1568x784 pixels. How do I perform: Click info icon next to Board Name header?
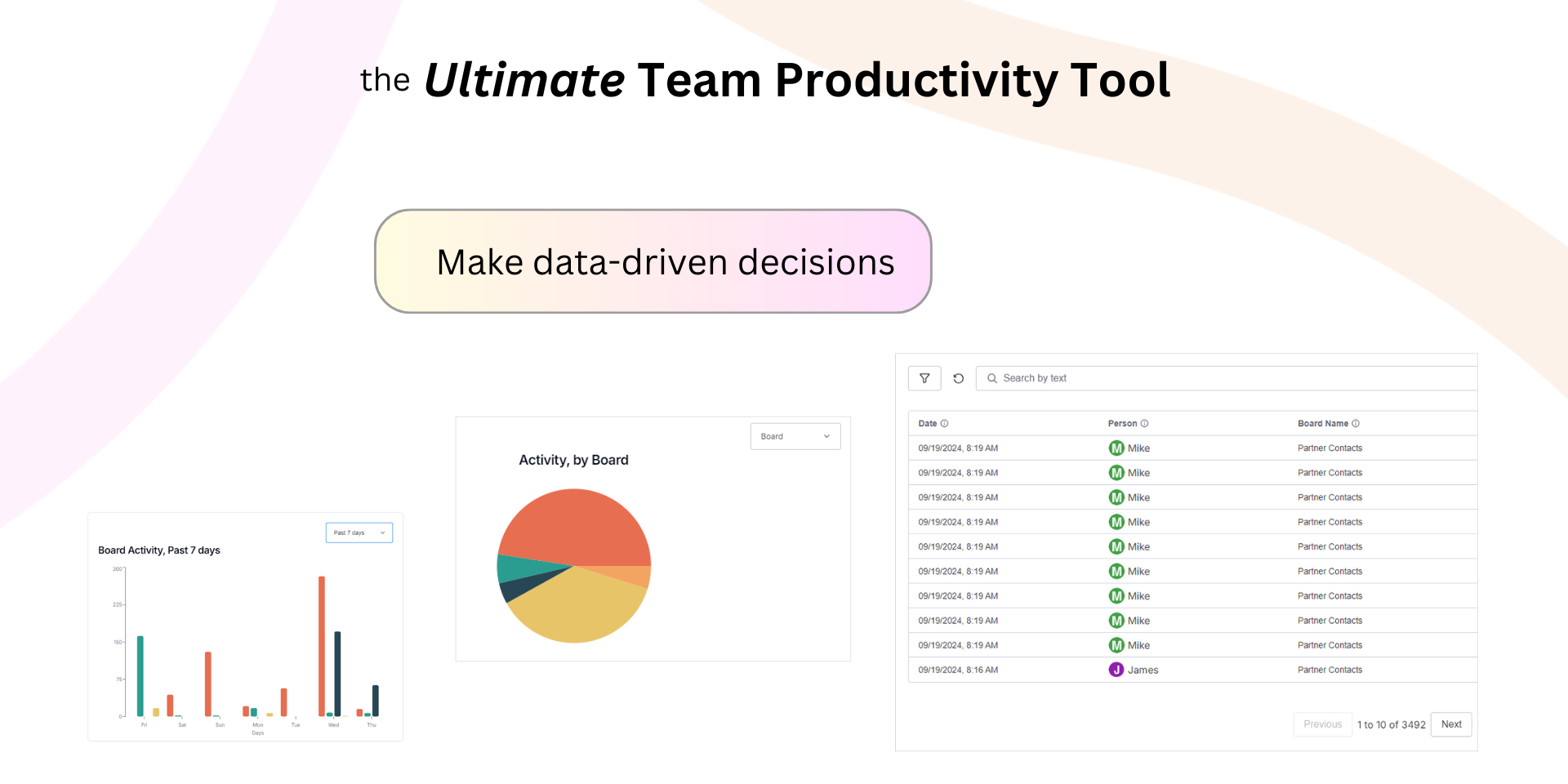coord(1356,423)
